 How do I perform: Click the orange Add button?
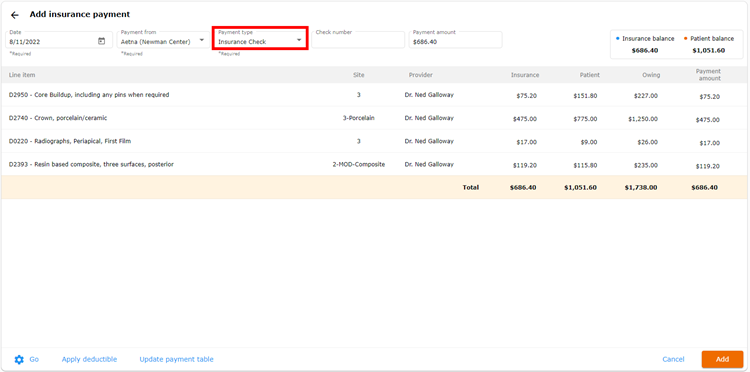point(722,359)
